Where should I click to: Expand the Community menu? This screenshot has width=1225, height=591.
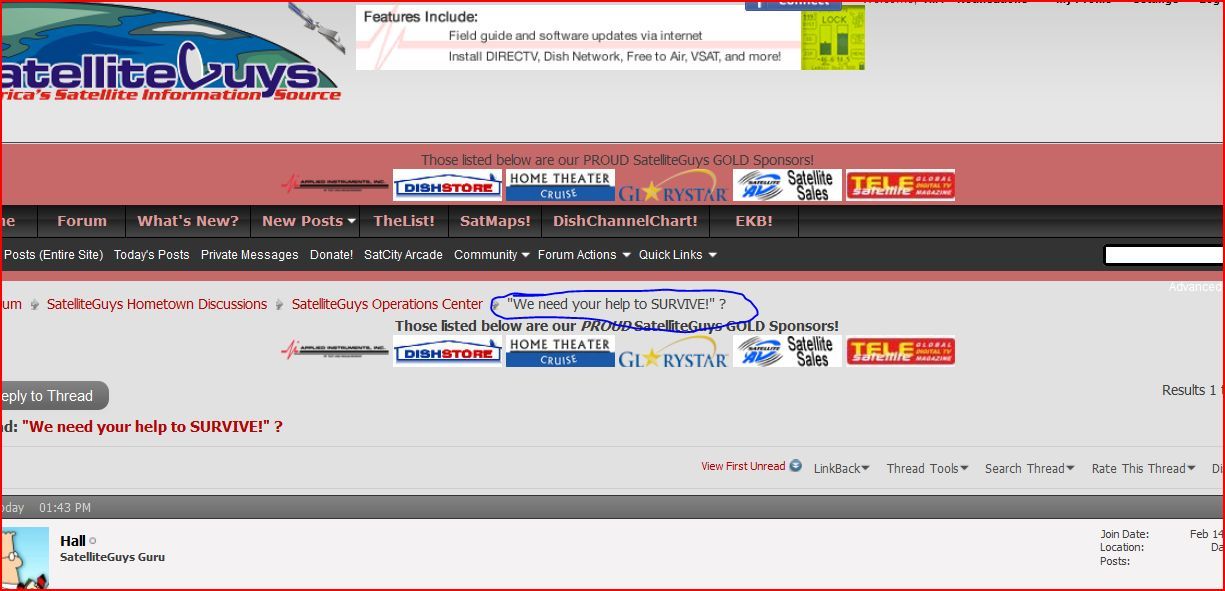pyautogui.click(x=491, y=255)
